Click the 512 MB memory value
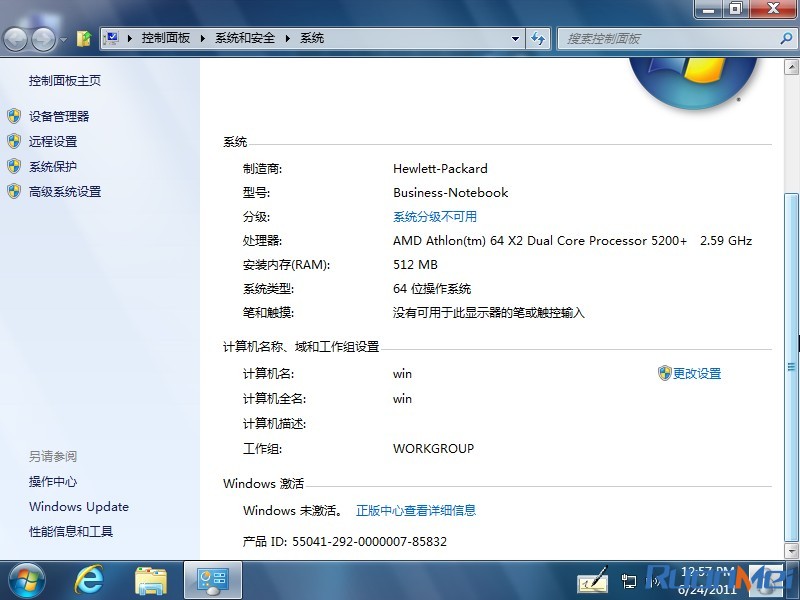Screen dimensions: 800x600 point(415,265)
